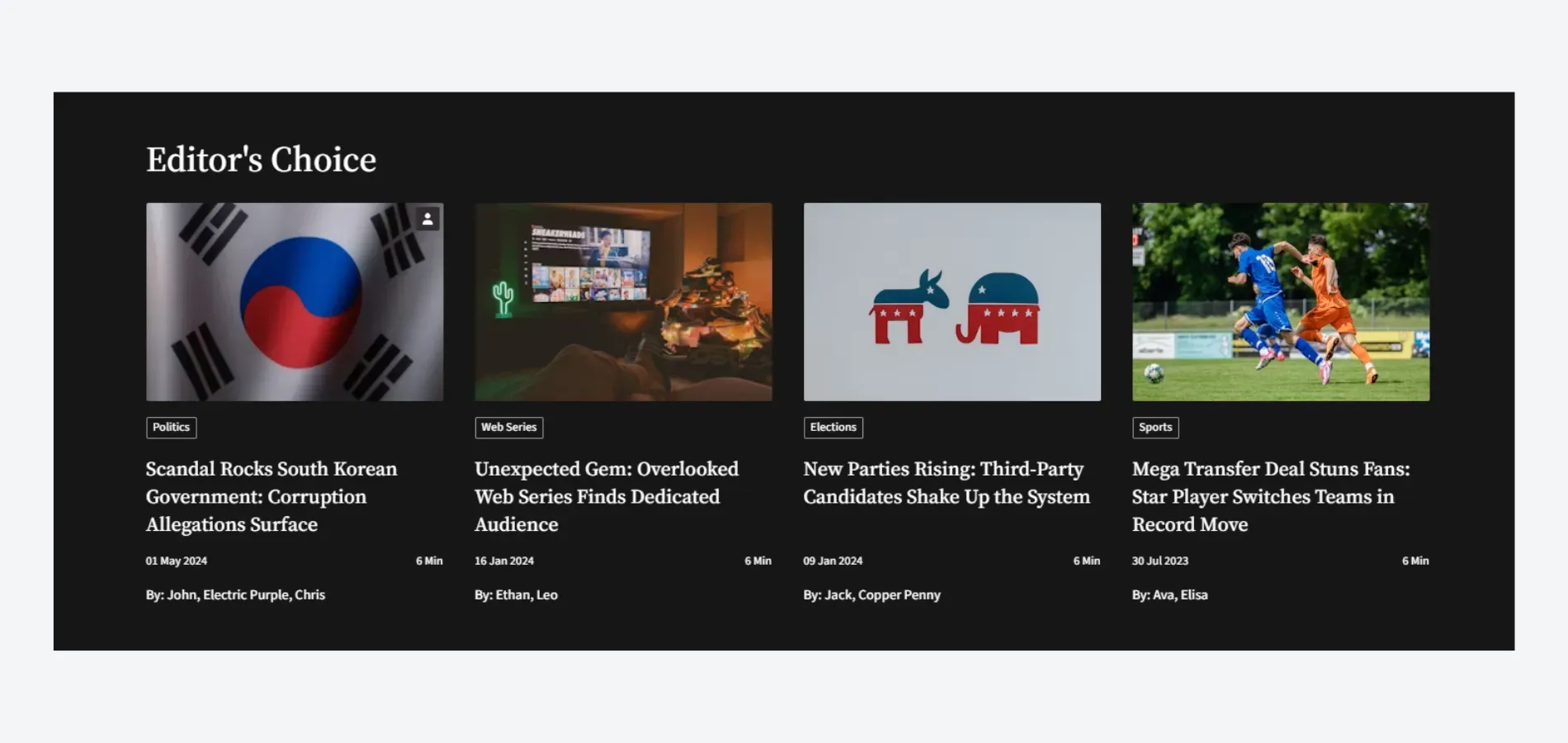Click the '6 Min' read time on Politics card

(429, 561)
